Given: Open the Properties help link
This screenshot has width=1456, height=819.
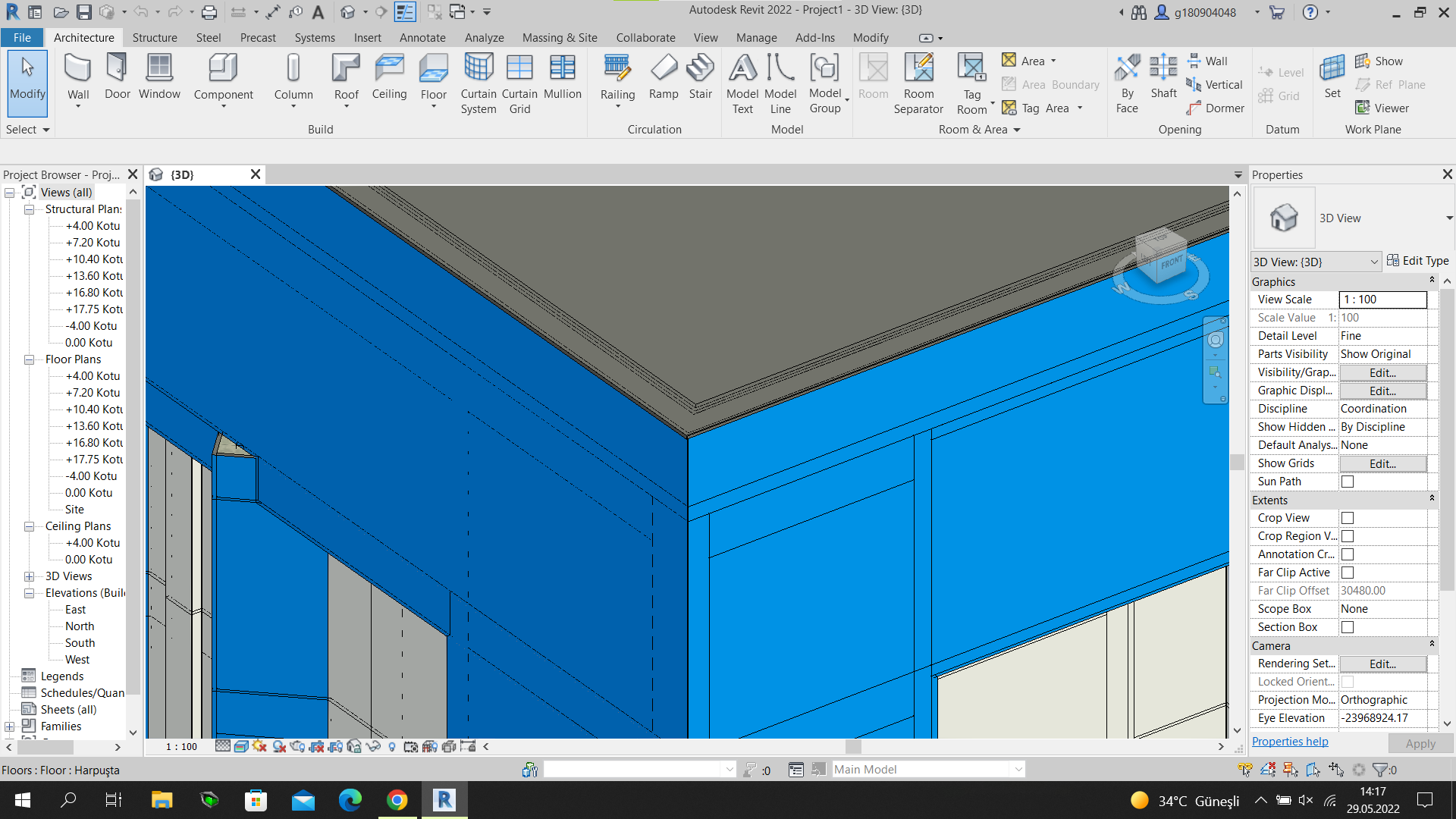Looking at the screenshot, I should [x=1289, y=742].
